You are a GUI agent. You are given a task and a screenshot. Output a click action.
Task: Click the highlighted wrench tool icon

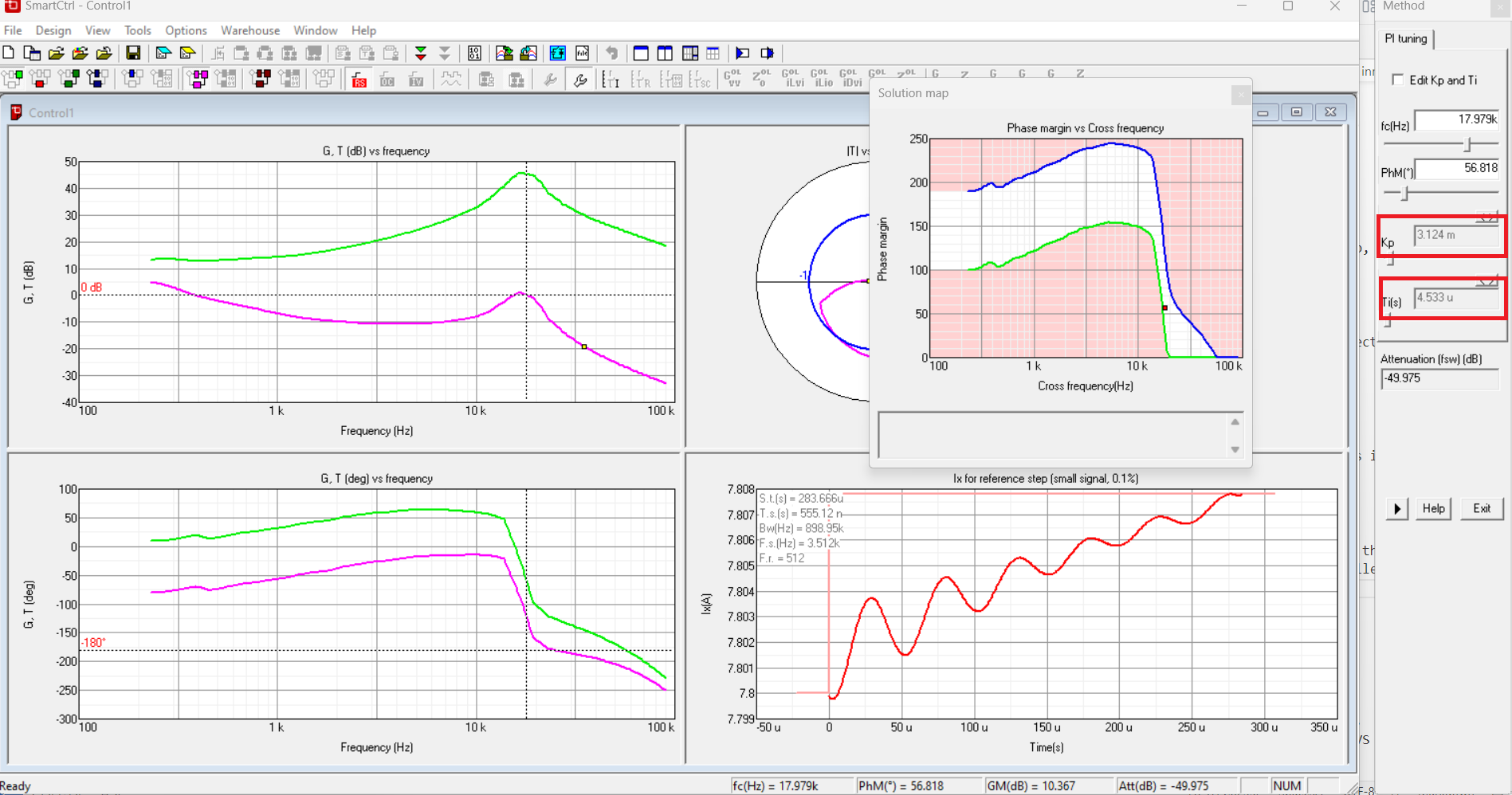coord(580,79)
